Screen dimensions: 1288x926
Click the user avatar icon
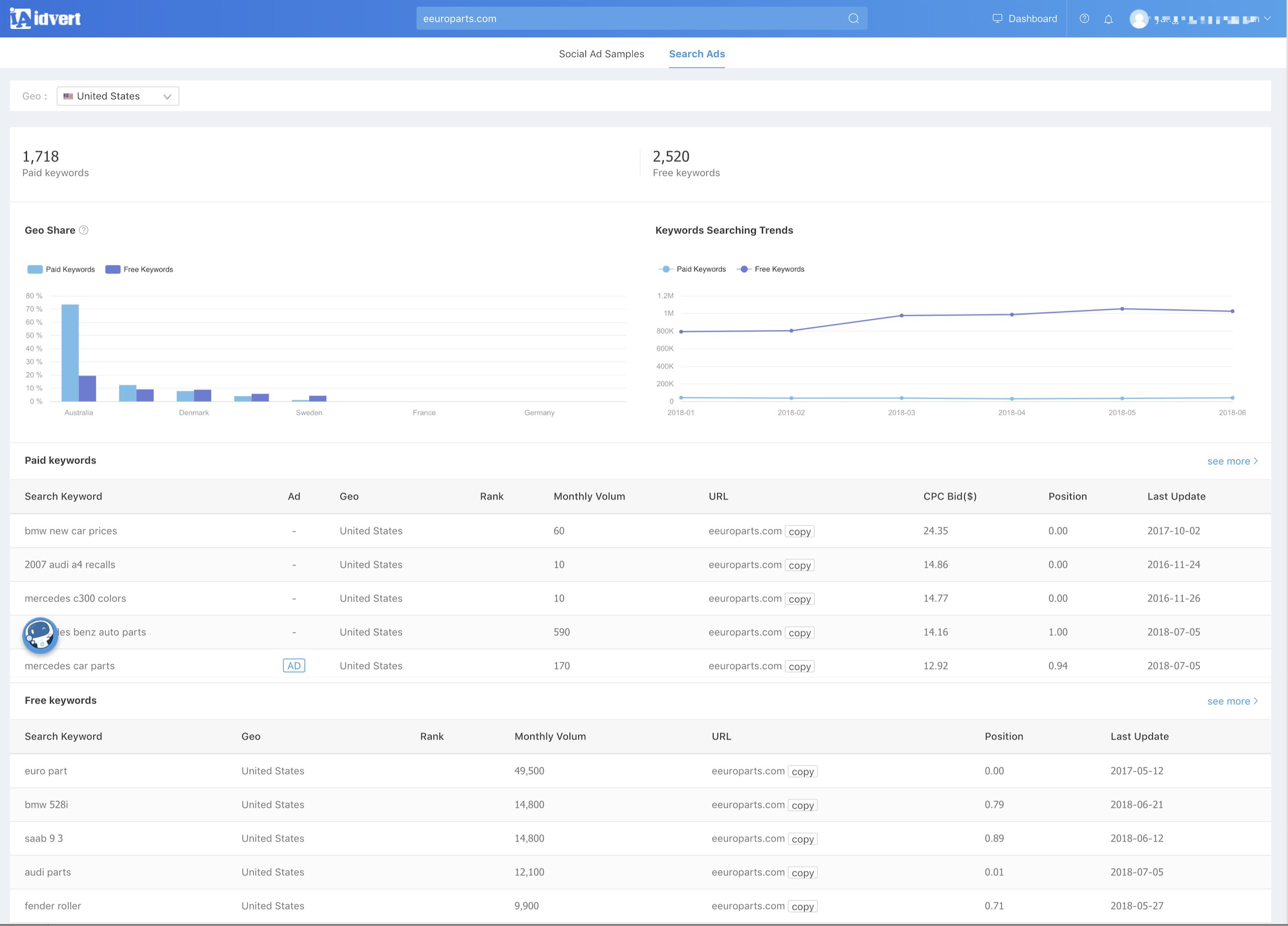click(x=1139, y=19)
